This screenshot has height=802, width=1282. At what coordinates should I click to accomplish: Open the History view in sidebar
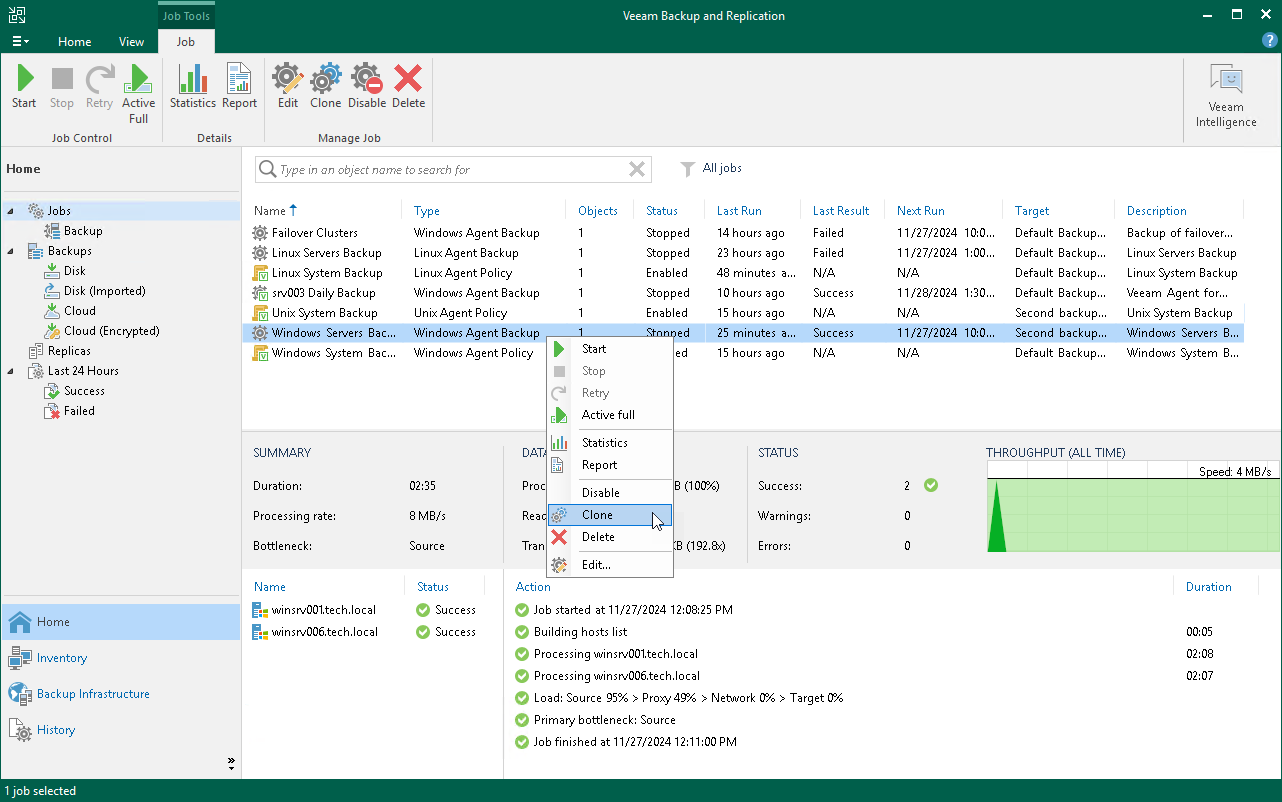click(x=54, y=729)
